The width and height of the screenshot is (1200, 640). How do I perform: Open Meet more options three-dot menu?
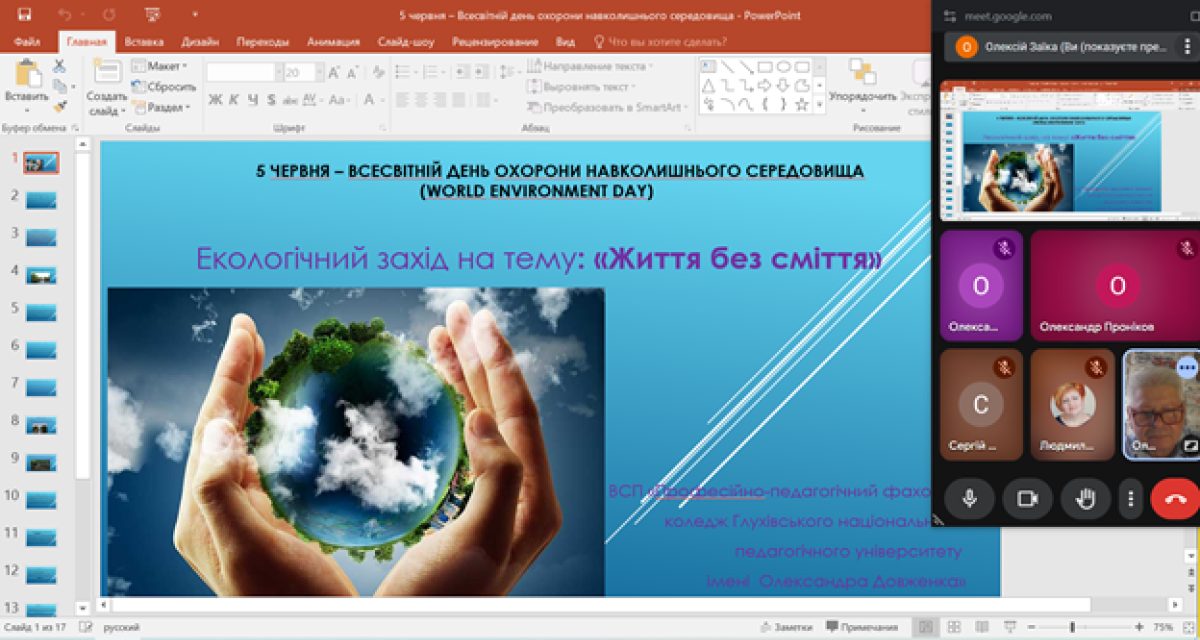(1130, 498)
